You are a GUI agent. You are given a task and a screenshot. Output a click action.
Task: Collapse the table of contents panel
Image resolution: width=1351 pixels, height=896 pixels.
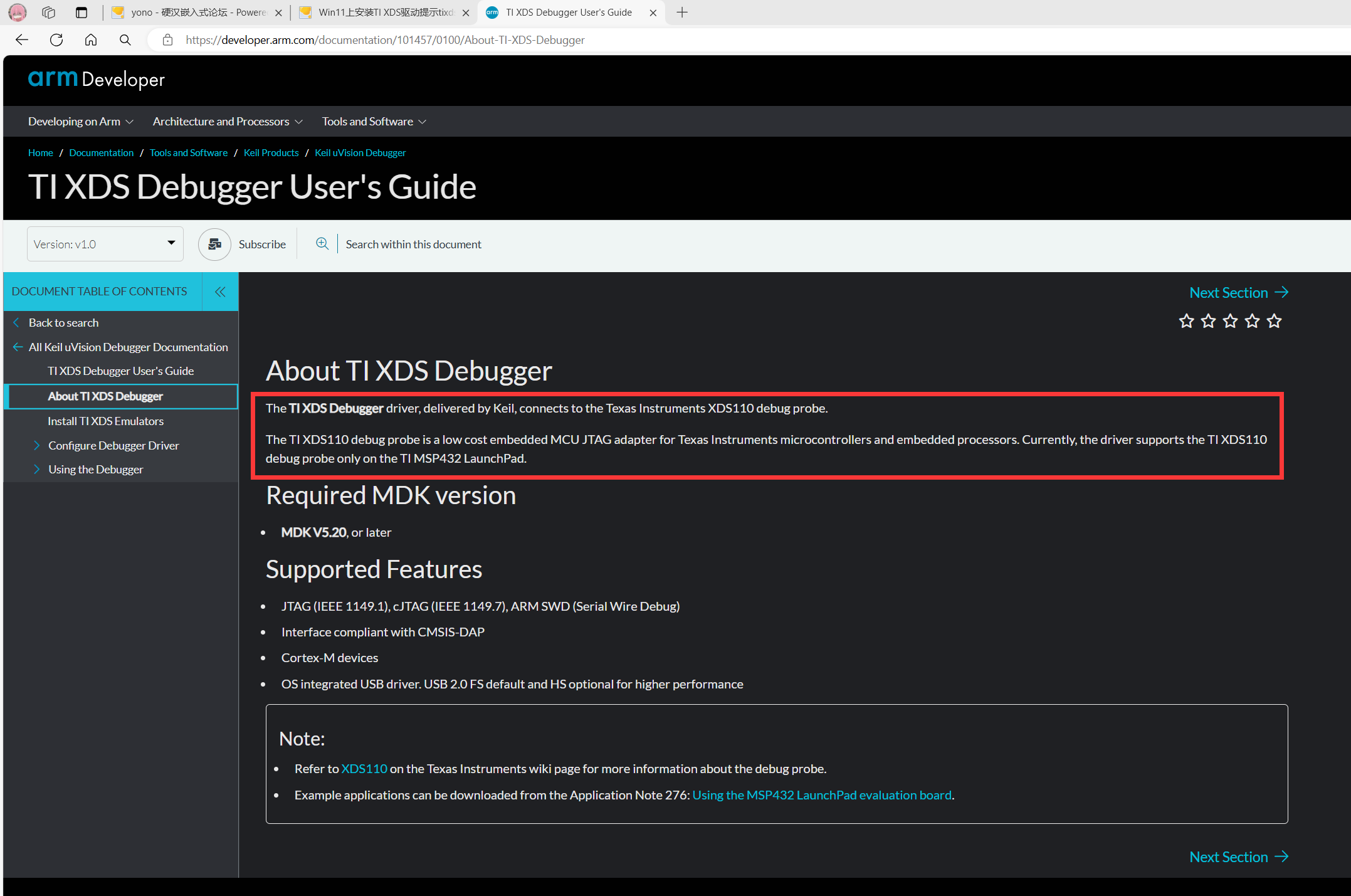pos(220,292)
